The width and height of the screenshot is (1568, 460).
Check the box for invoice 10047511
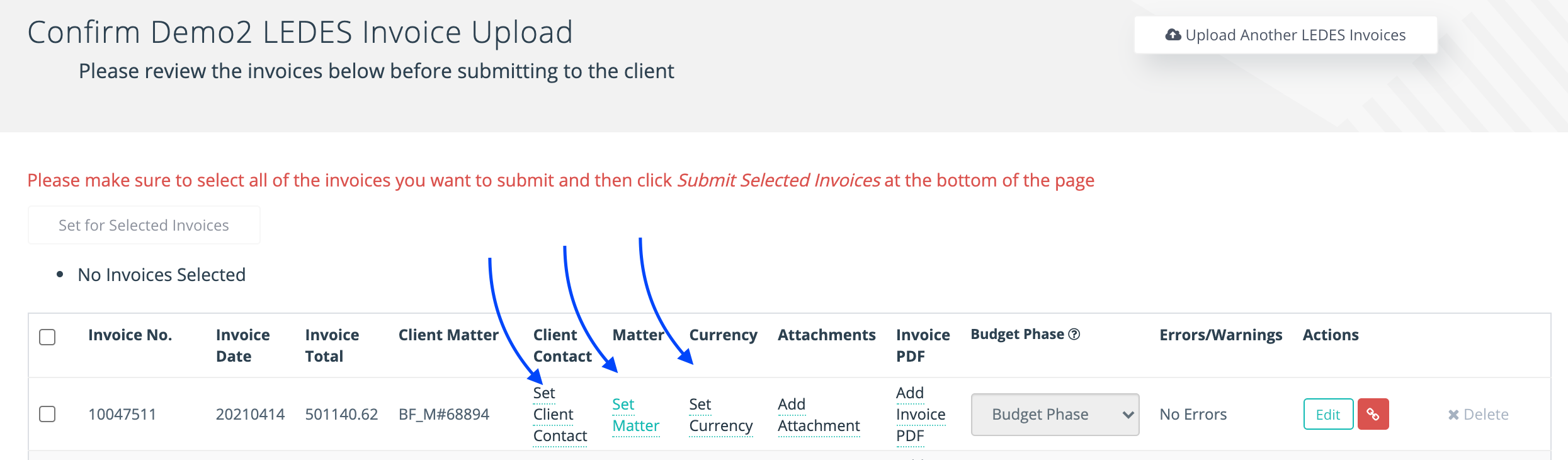point(47,414)
